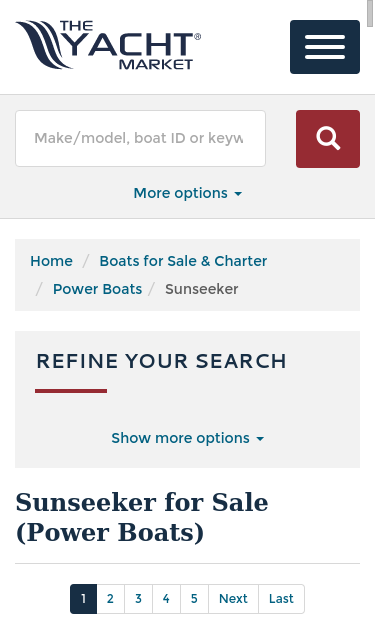
Task: Open Boats for Sale & Charter breadcrumb
Action: 183,261
